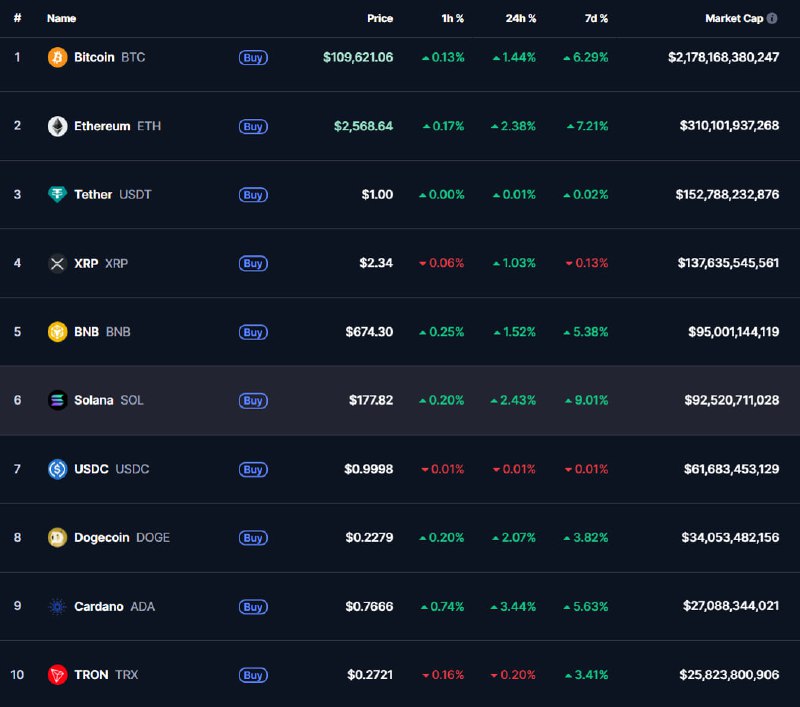The height and width of the screenshot is (707, 800).
Task: Click the Cardano logo icon
Action: coord(58,606)
